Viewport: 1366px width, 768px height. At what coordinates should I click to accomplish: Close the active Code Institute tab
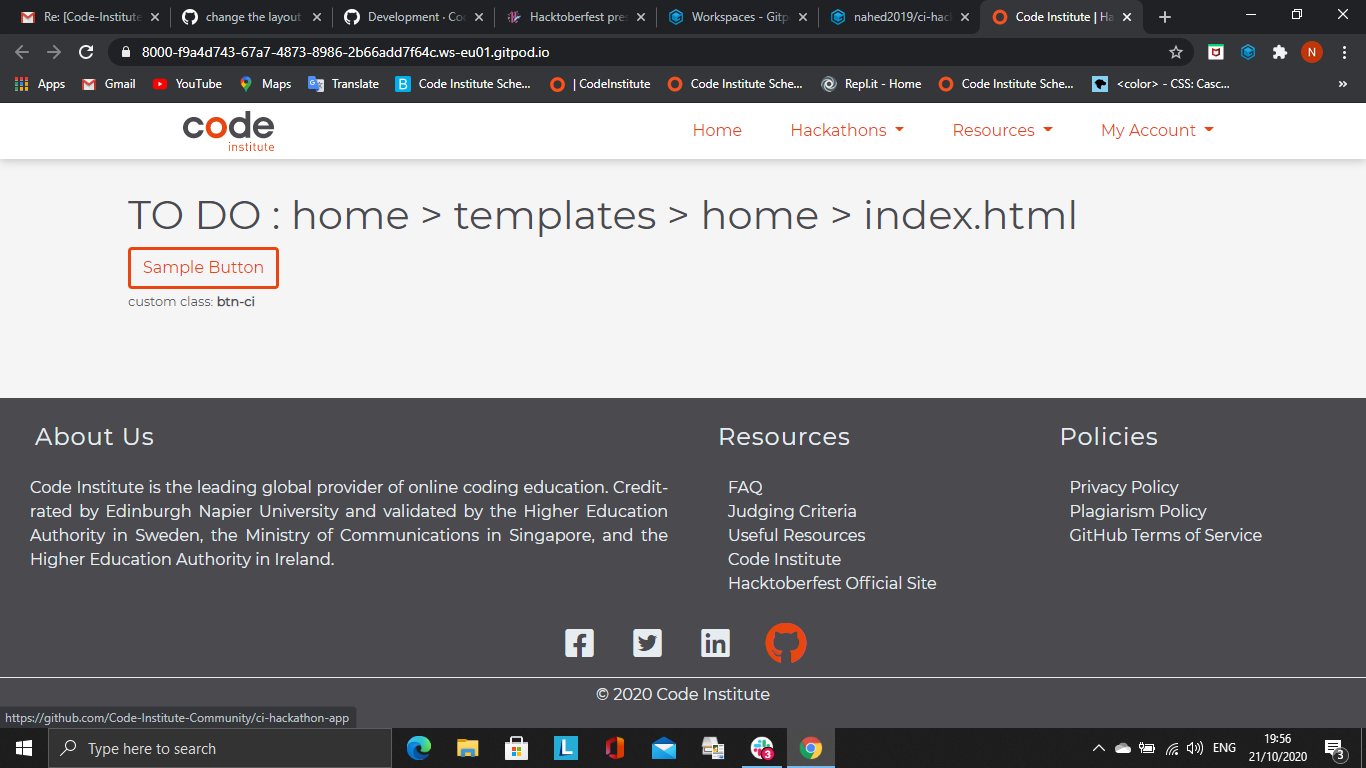[1126, 17]
